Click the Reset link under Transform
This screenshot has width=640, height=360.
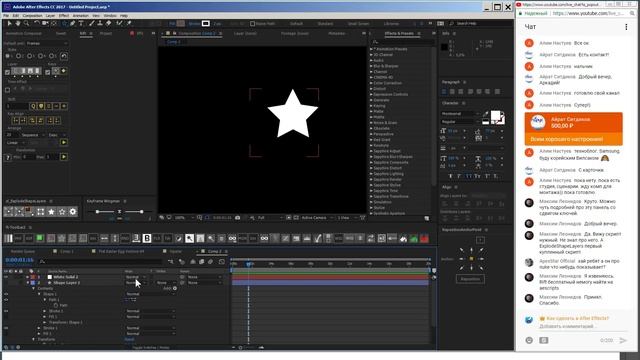129,339
